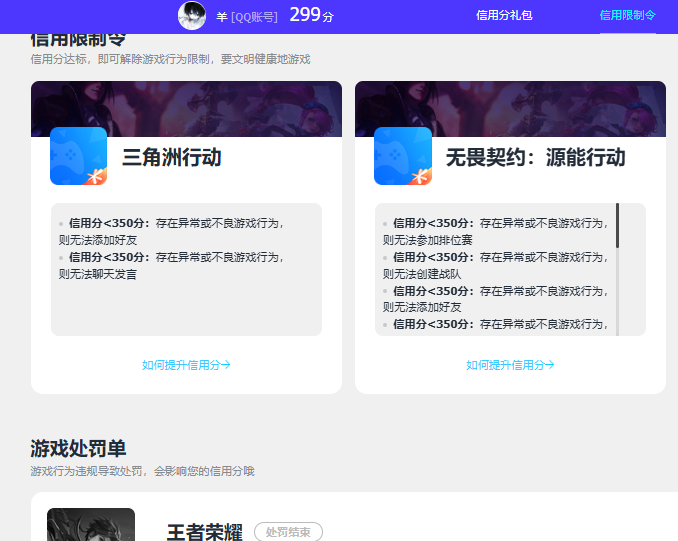Click the scrollbar in the 无畏契约 restriction list
Screen dimensions: 678x541
coord(617,226)
